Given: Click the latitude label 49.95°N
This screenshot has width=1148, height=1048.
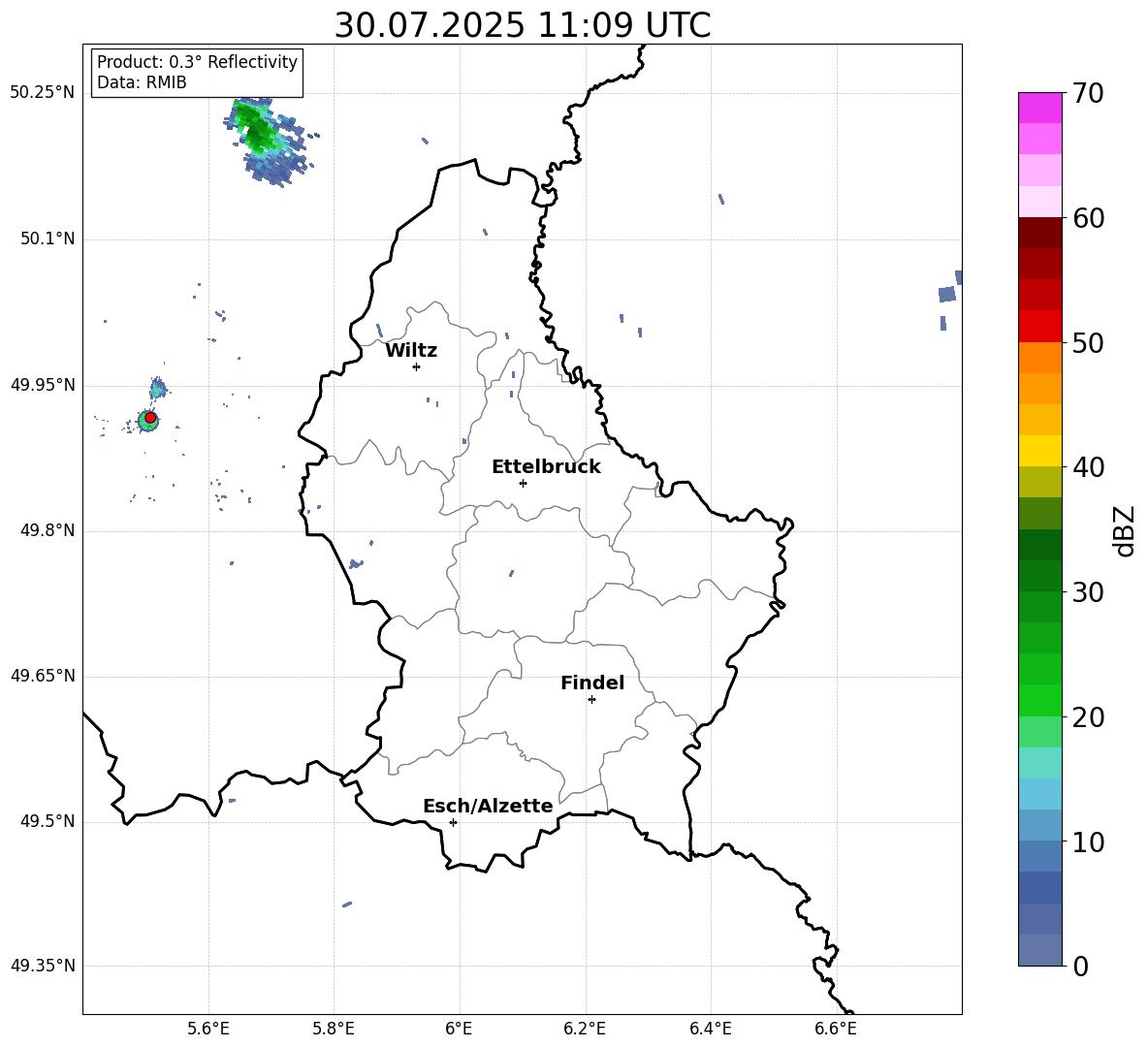Looking at the screenshot, I should tap(42, 384).
